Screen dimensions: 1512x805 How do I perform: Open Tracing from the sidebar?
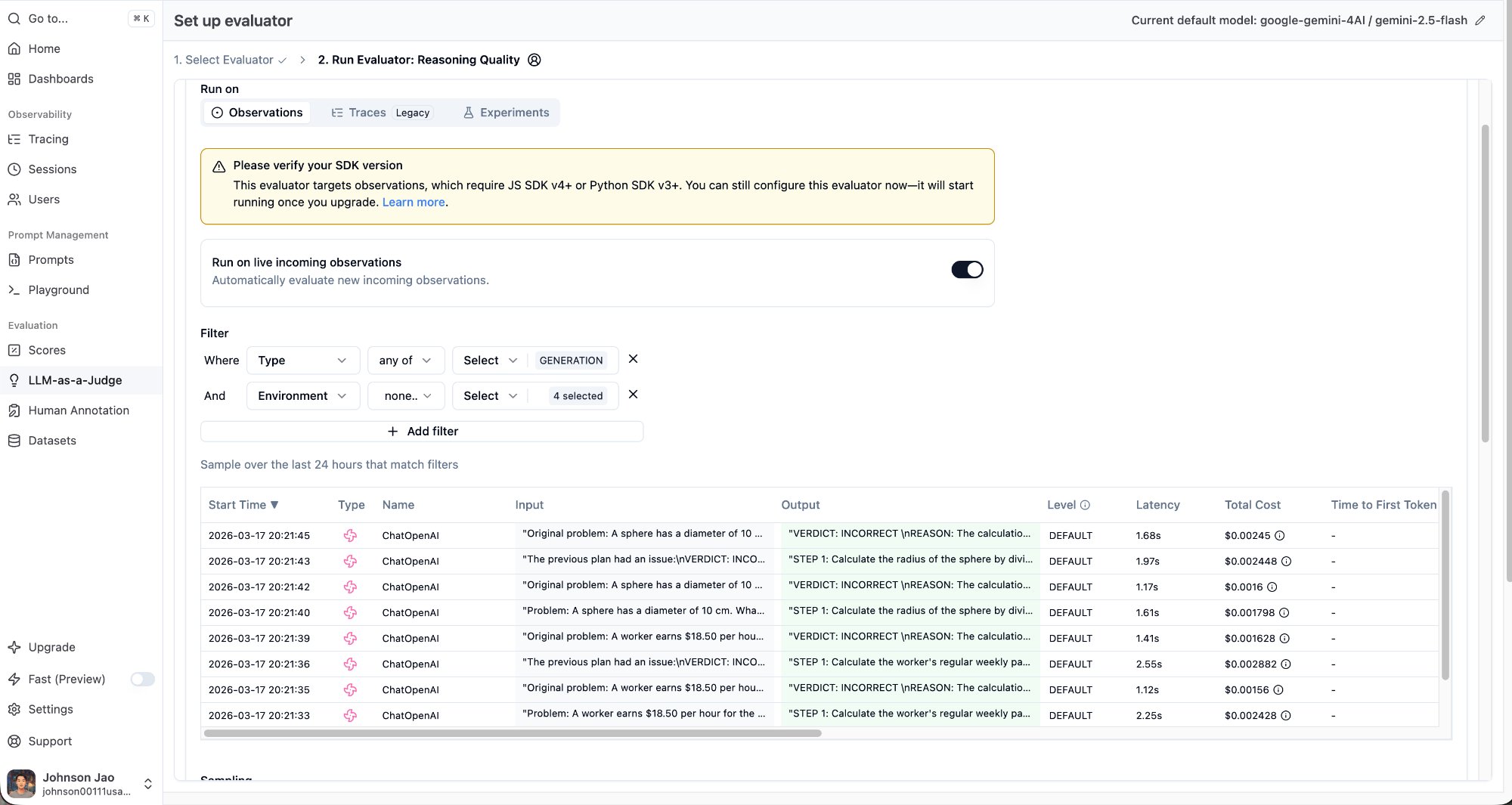click(x=48, y=139)
